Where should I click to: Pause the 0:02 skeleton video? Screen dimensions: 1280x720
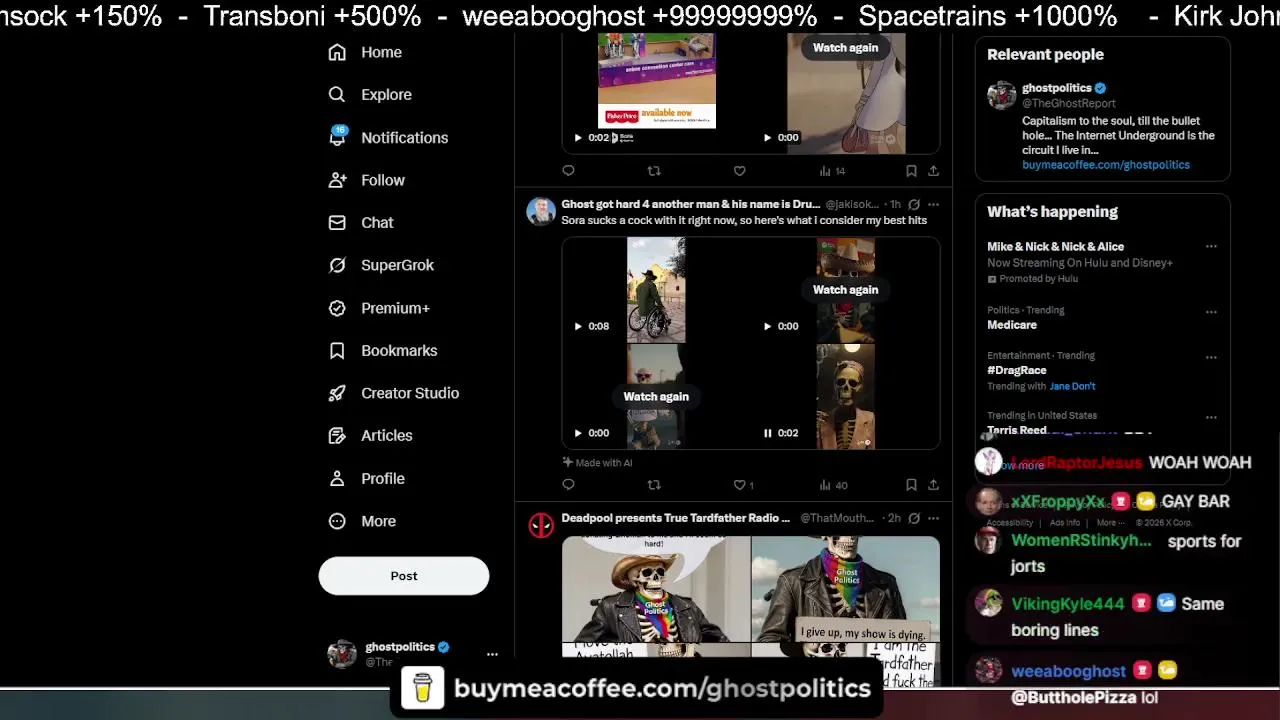[767, 433]
